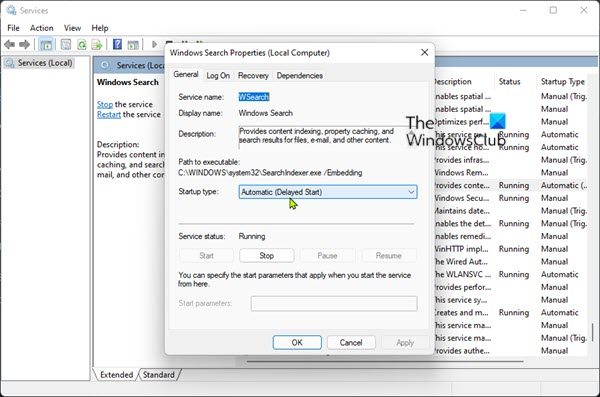Click the Export List toolbar icon

click(x=97, y=45)
